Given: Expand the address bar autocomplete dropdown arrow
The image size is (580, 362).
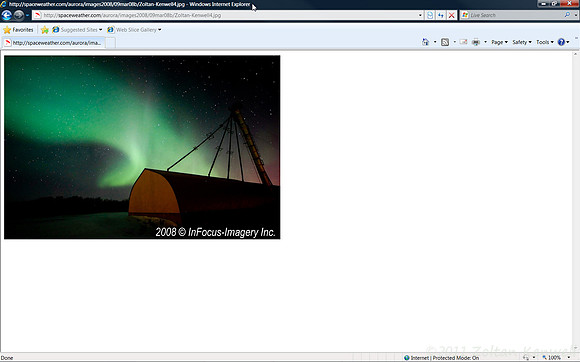Looking at the screenshot, I should (x=420, y=15).
